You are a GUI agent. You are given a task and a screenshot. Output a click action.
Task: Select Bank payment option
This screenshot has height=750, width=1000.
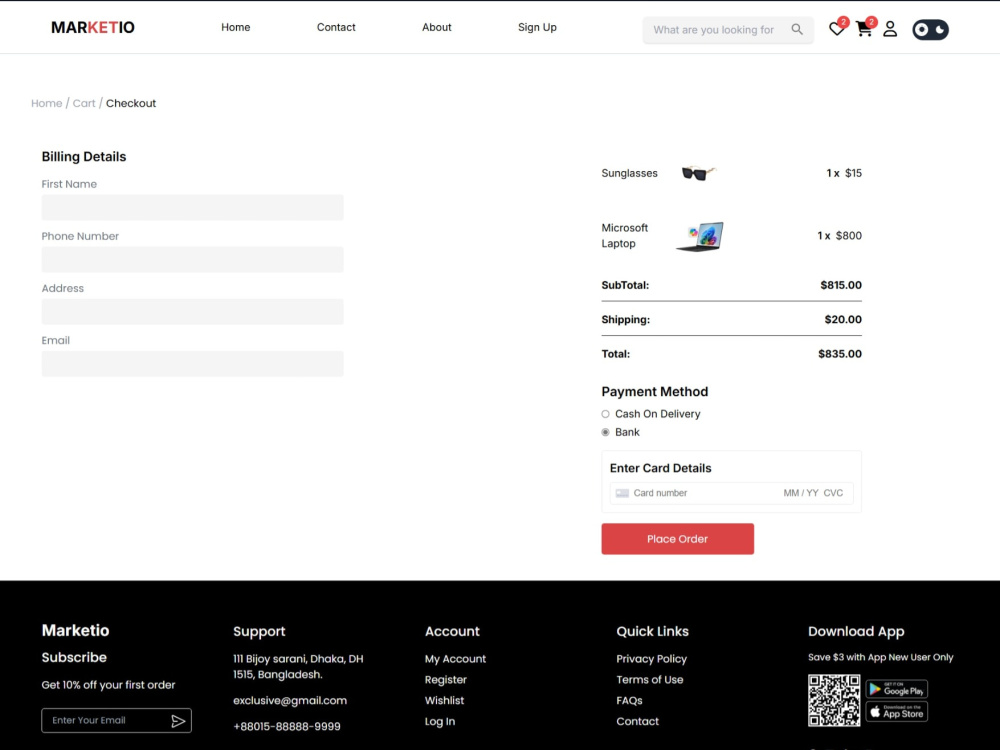point(605,432)
